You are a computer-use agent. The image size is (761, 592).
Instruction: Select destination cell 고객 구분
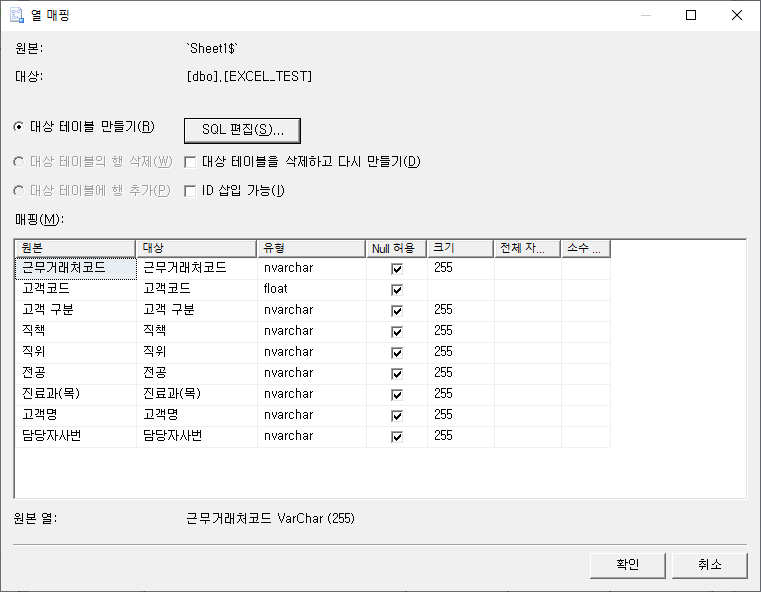tap(196, 310)
